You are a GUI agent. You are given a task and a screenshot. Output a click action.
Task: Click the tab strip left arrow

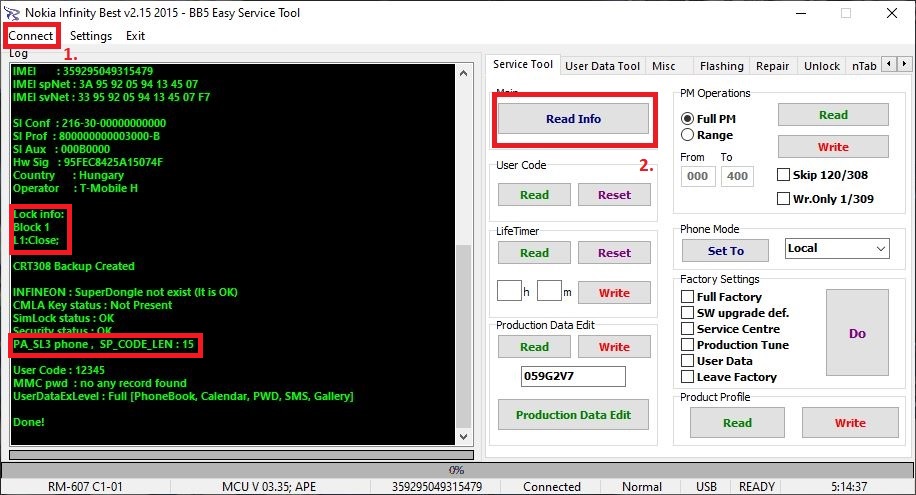pos(889,64)
